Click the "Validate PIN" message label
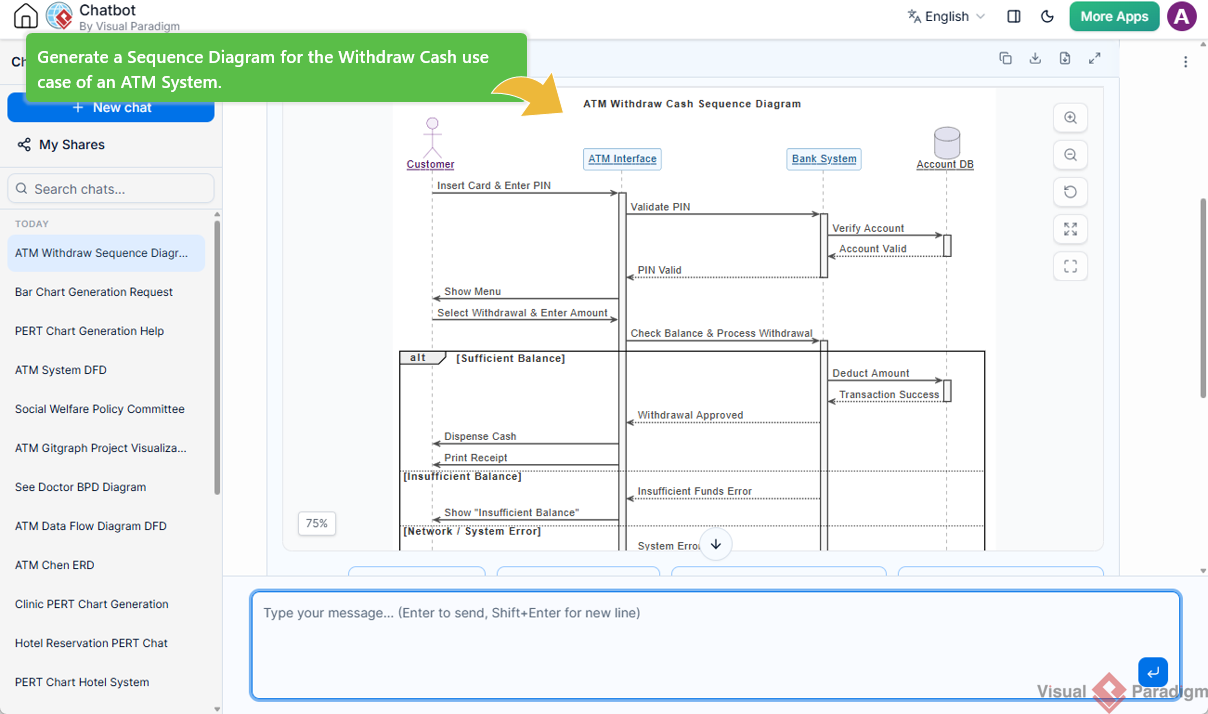 (660, 207)
